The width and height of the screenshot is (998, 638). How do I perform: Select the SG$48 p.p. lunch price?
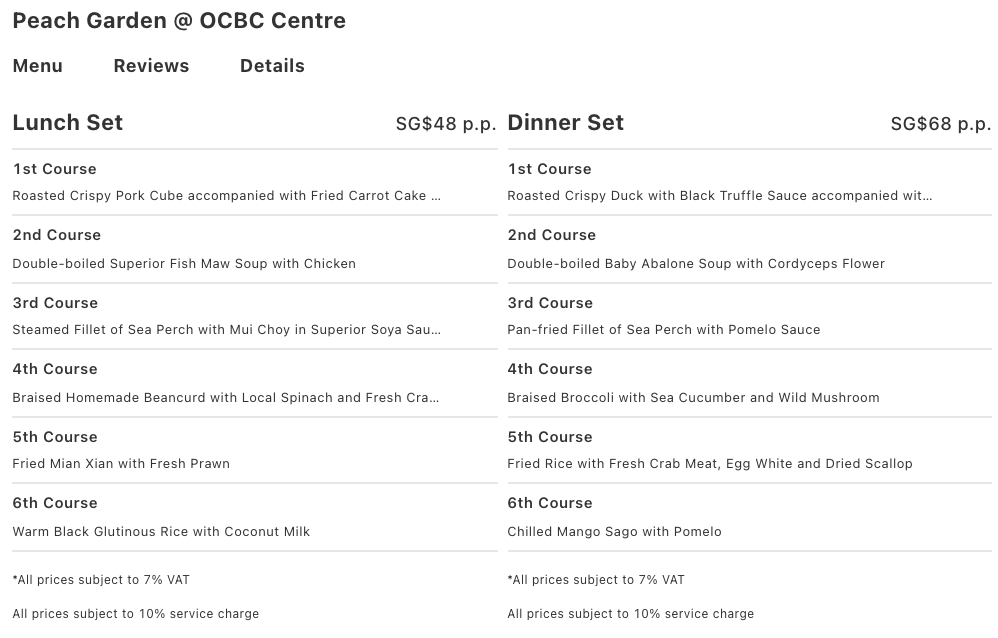pos(446,124)
